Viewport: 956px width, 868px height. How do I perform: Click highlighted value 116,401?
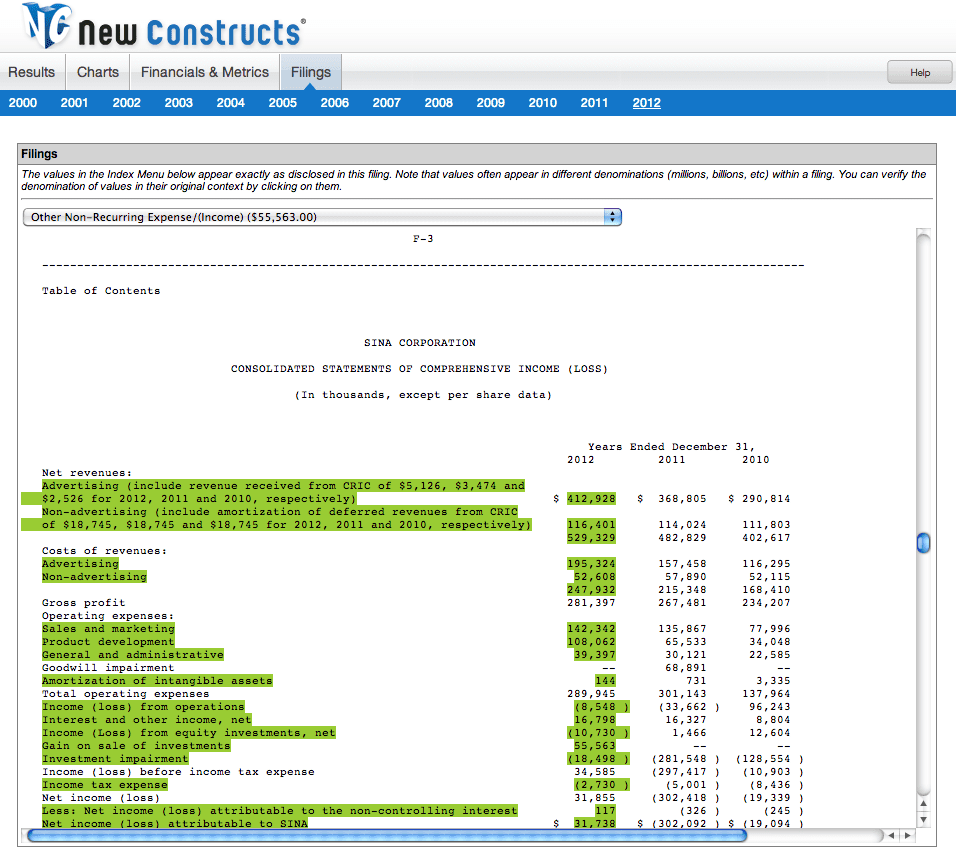point(591,525)
